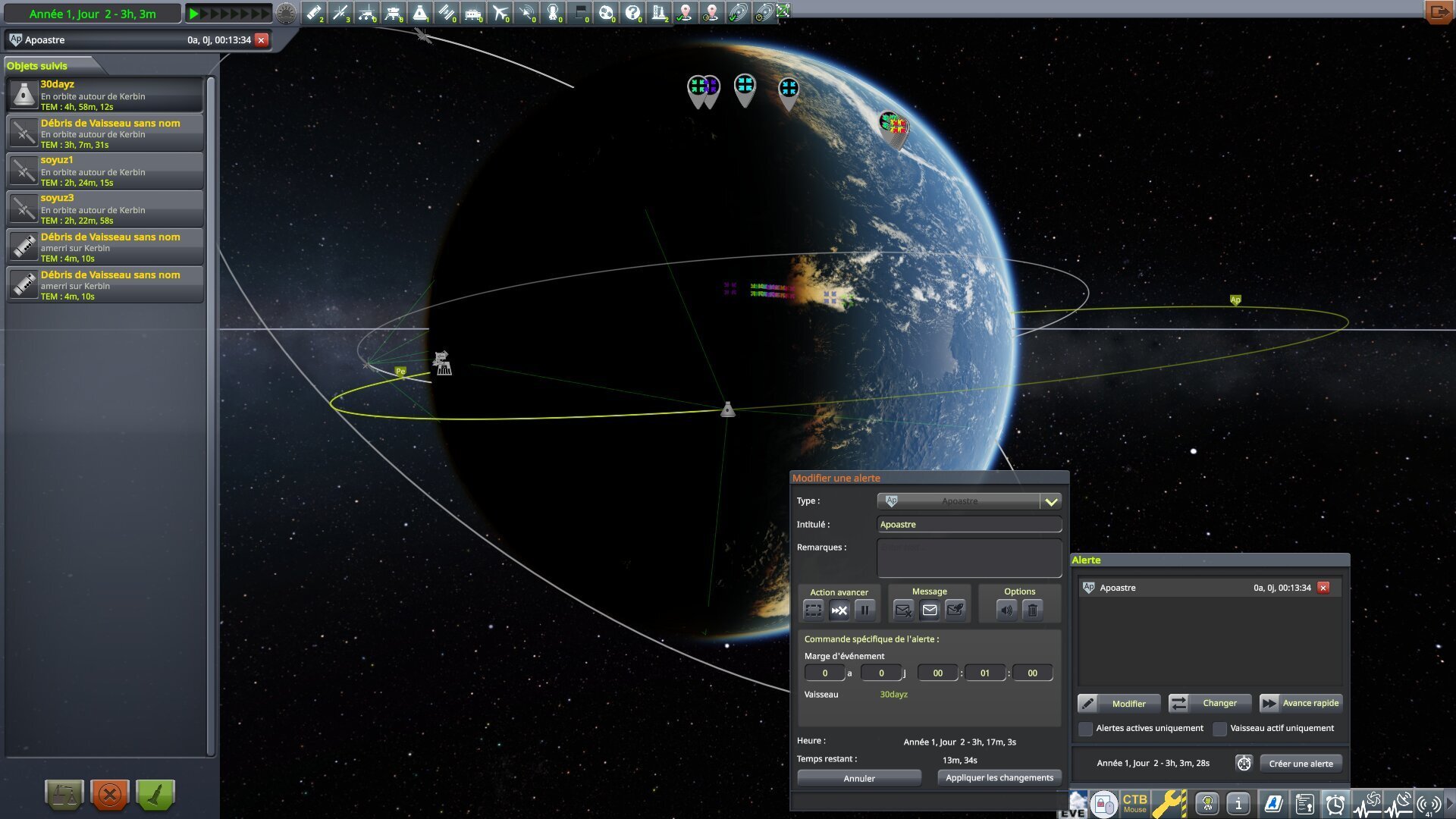Screen dimensions: 1456x819
Task: Click 'Appliquer les changements' button
Action: [999, 778]
